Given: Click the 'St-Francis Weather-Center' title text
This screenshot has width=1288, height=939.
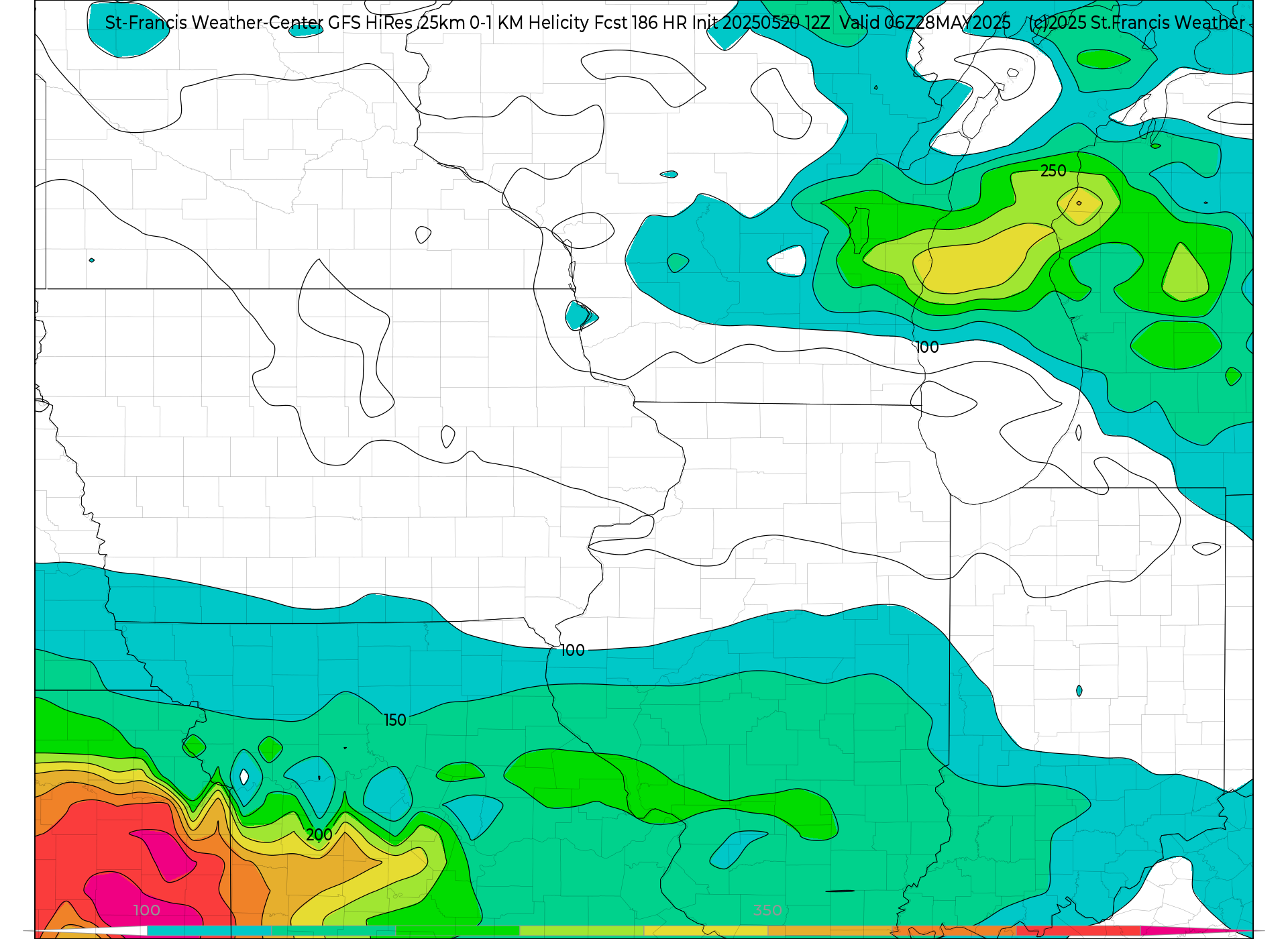Looking at the screenshot, I should click(x=214, y=23).
